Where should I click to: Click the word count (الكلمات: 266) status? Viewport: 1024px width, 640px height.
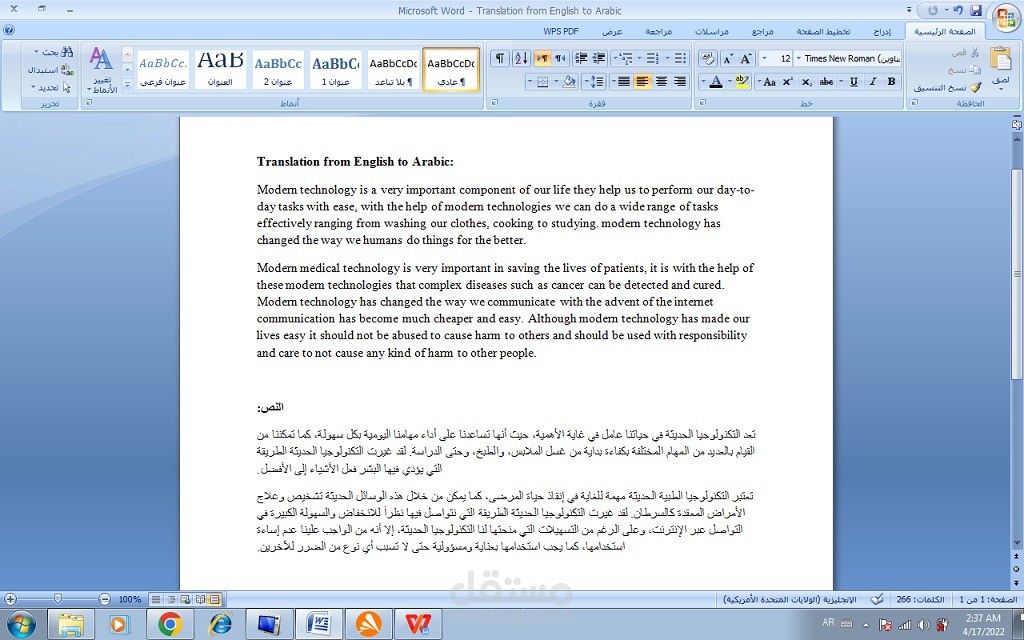point(919,599)
